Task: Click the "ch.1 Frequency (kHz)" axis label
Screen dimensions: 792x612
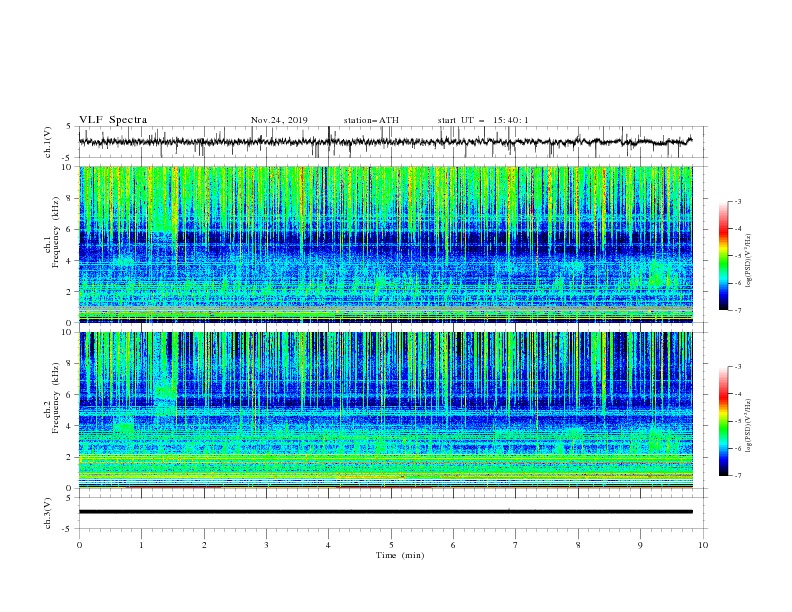Action: tap(52, 230)
